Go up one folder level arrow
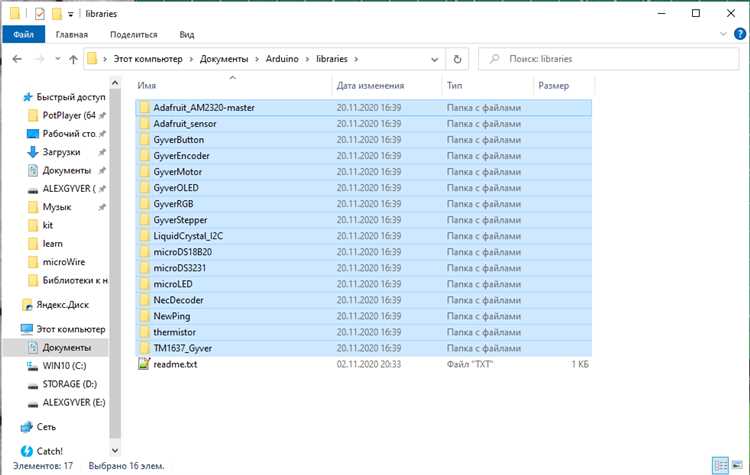750x475 pixels. (x=73, y=59)
